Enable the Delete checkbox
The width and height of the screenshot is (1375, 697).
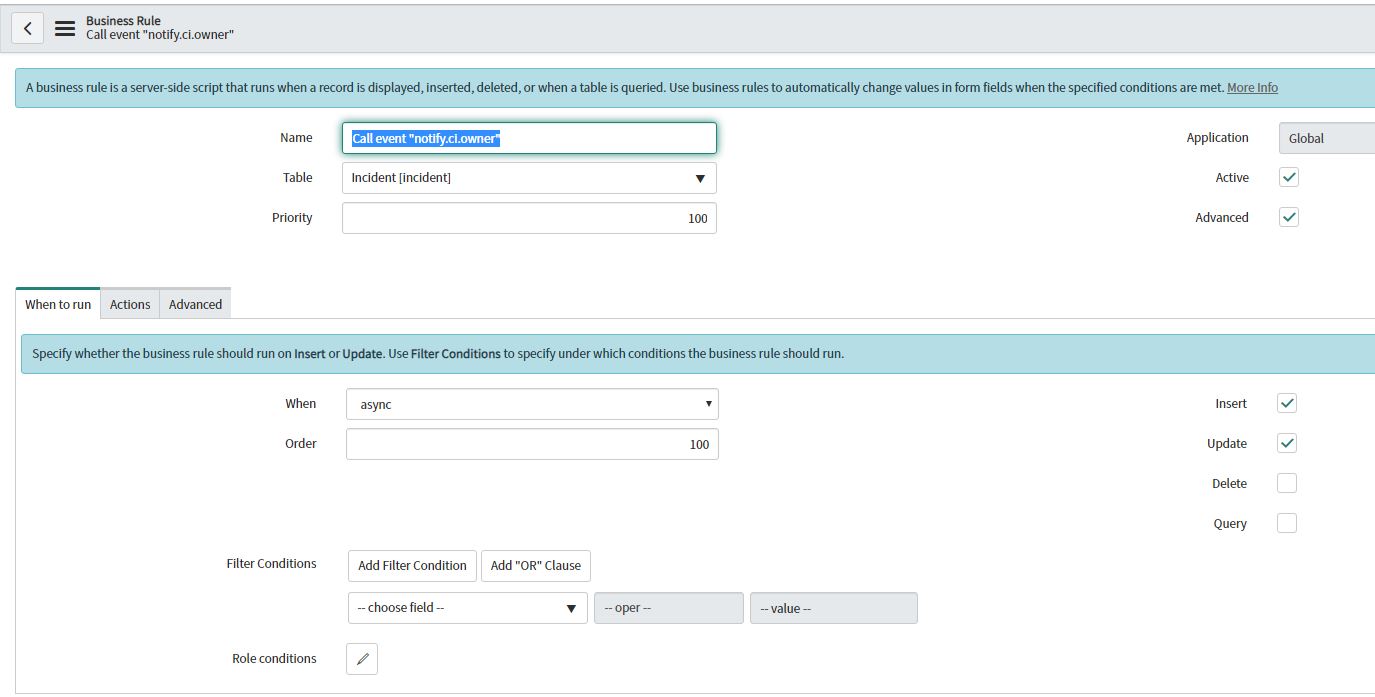pos(1287,483)
